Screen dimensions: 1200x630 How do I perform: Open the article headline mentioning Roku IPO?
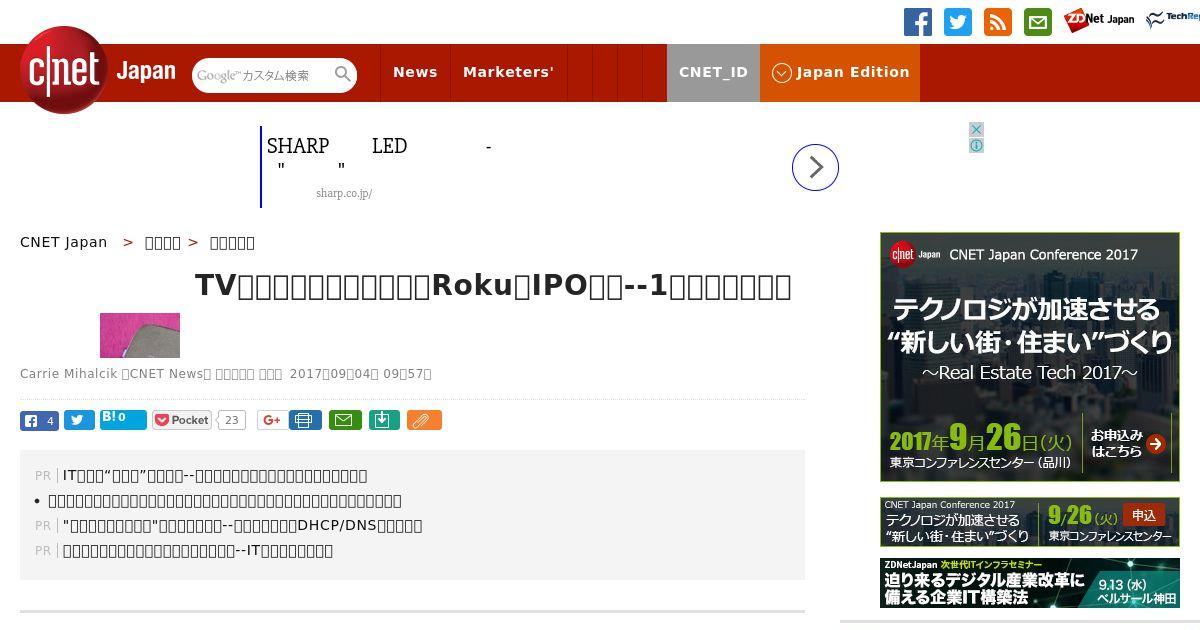(x=493, y=286)
